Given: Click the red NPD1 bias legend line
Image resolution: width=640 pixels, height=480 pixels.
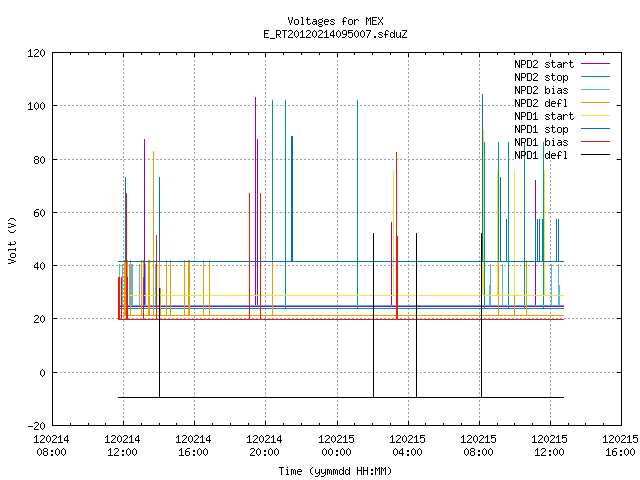Looking at the screenshot, I should (x=595, y=142).
